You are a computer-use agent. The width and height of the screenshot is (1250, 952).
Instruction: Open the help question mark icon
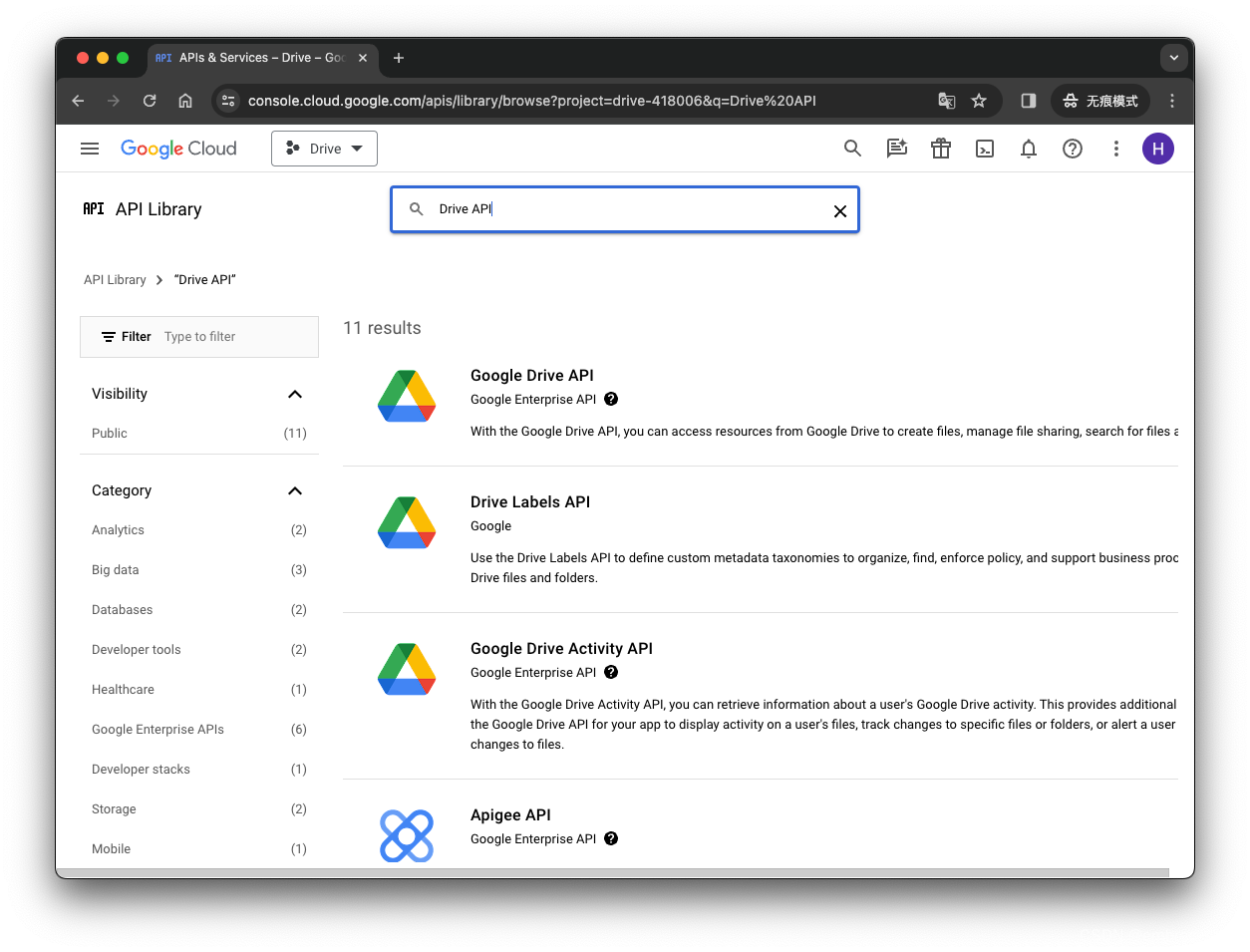(1073, 149)
